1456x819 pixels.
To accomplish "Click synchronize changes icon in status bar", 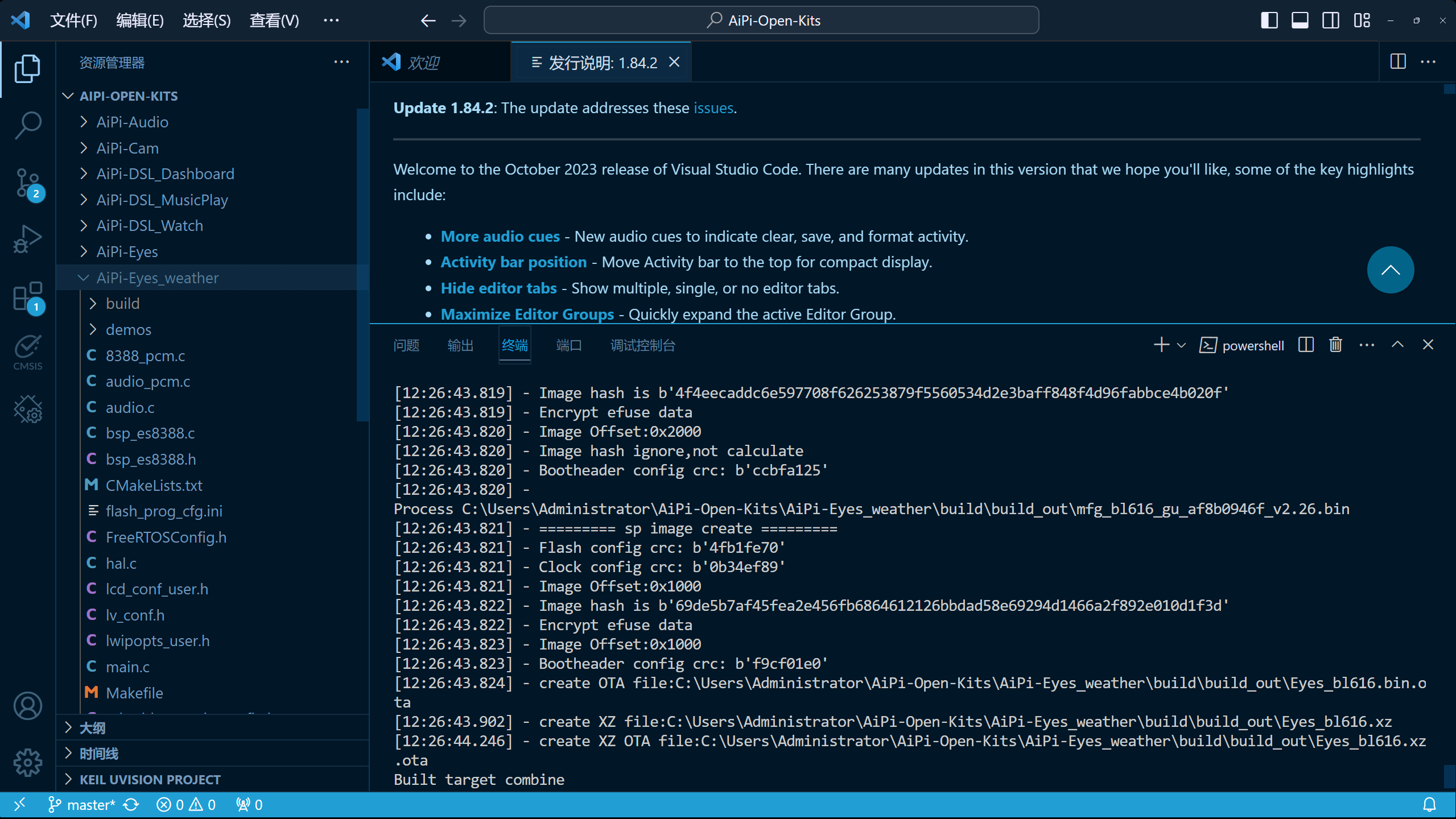I will [131, 805].
